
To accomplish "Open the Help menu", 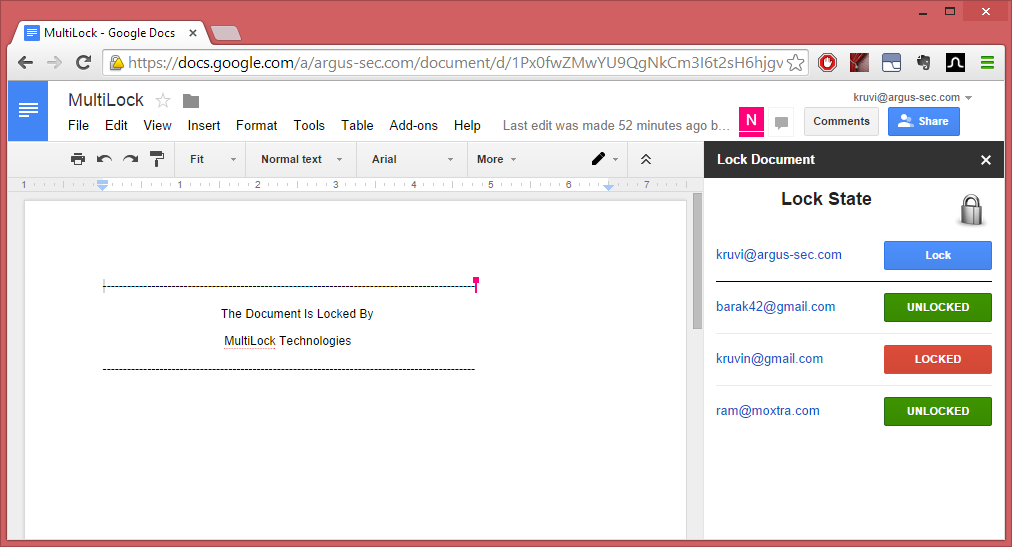I will pyautogui.click(x=467, y=126).
